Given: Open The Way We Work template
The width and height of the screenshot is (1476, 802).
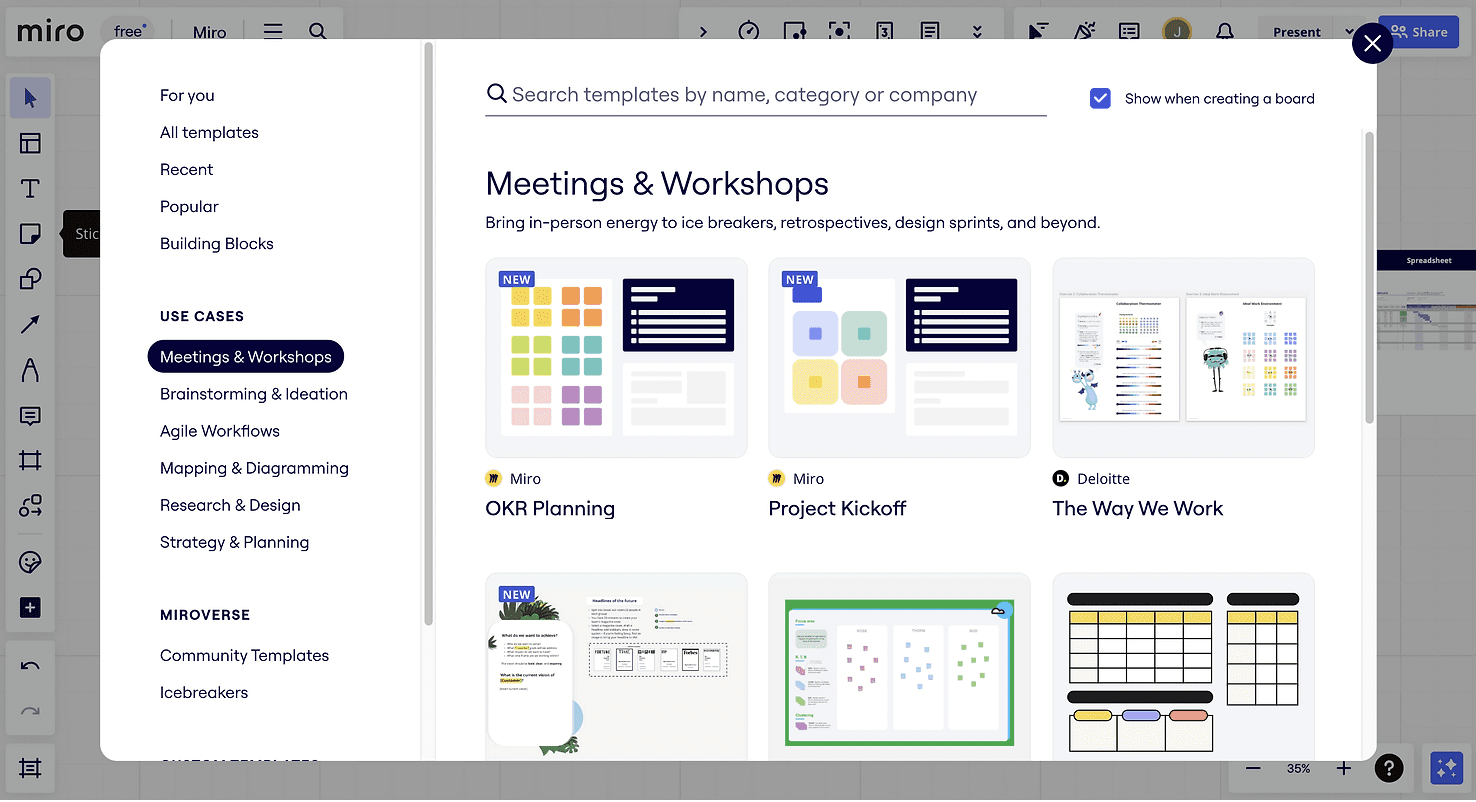Looking at the screenshot, I should pos(1183,358).
